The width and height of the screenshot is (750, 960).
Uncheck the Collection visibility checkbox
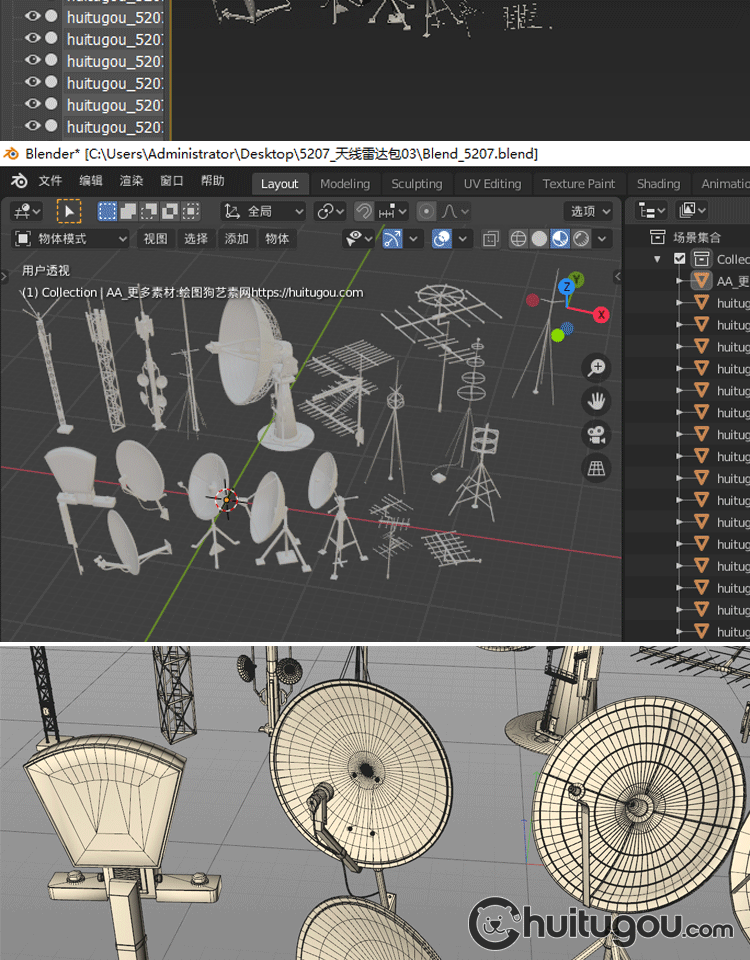(x=680, y=259)
